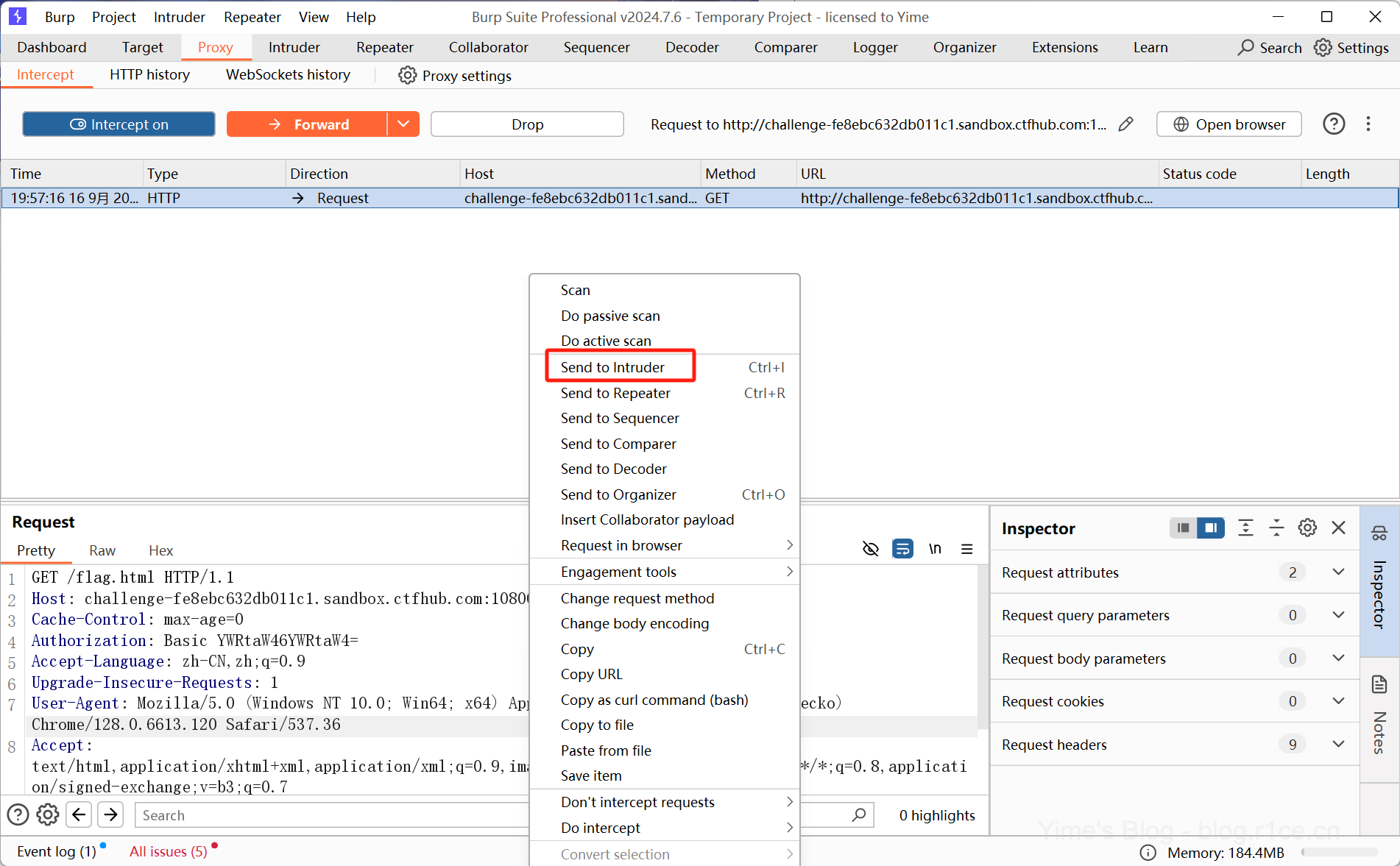
Task: Click the Inspector settings gear icon
Action: click(x=1307, y=528)
